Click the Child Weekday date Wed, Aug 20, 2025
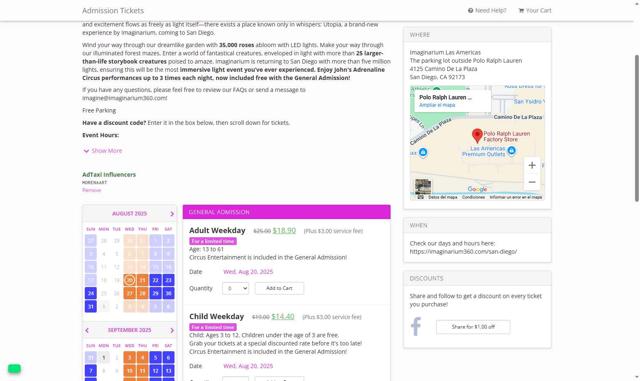The width and height of the screenshot is (640, 381). tap(248, 366)
